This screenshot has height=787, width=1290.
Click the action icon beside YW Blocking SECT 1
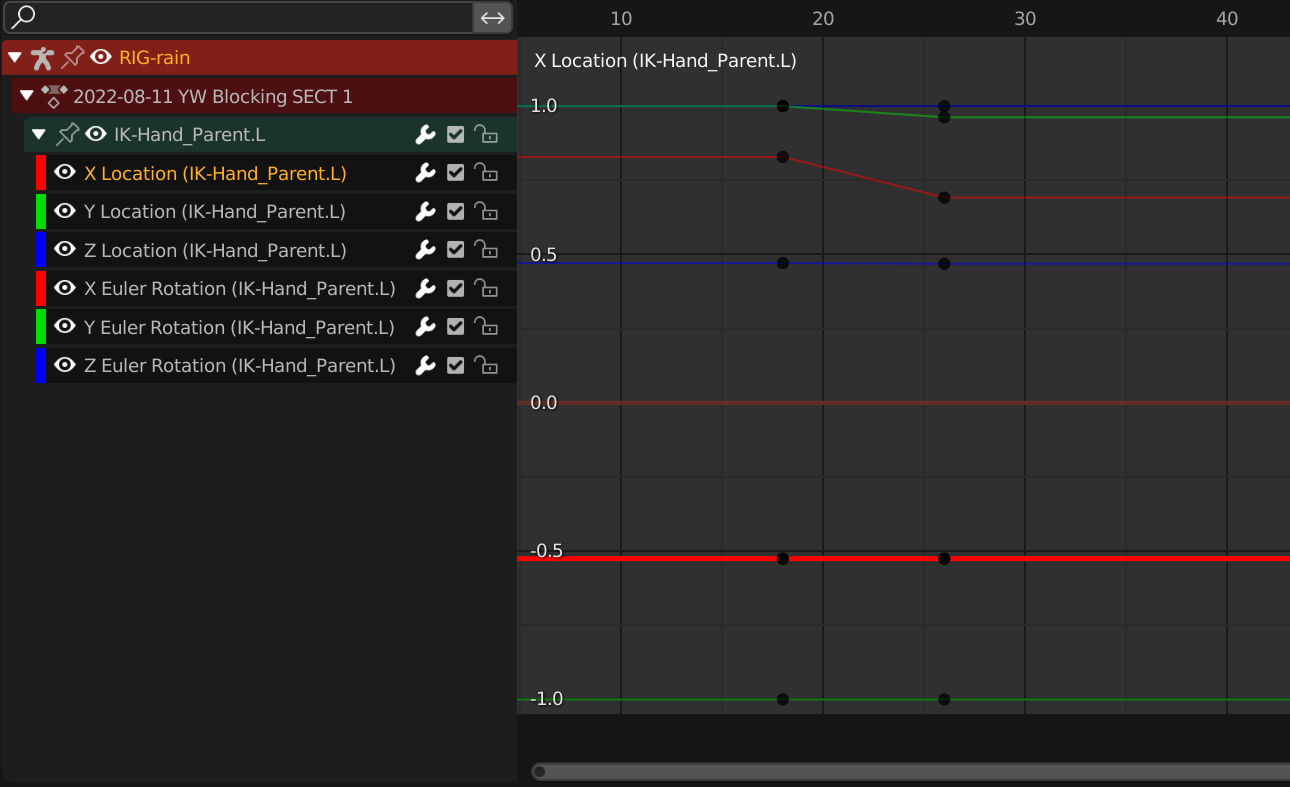click(x=54, y=96)
